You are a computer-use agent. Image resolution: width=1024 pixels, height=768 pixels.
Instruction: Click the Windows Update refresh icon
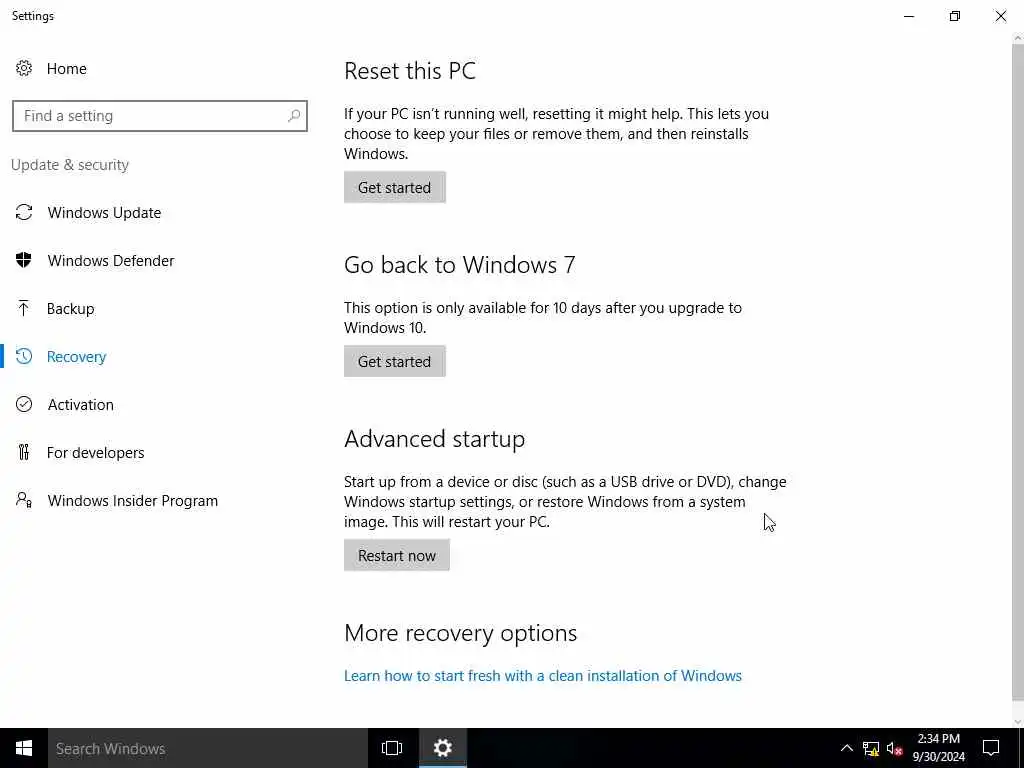[x=24, y=212]
